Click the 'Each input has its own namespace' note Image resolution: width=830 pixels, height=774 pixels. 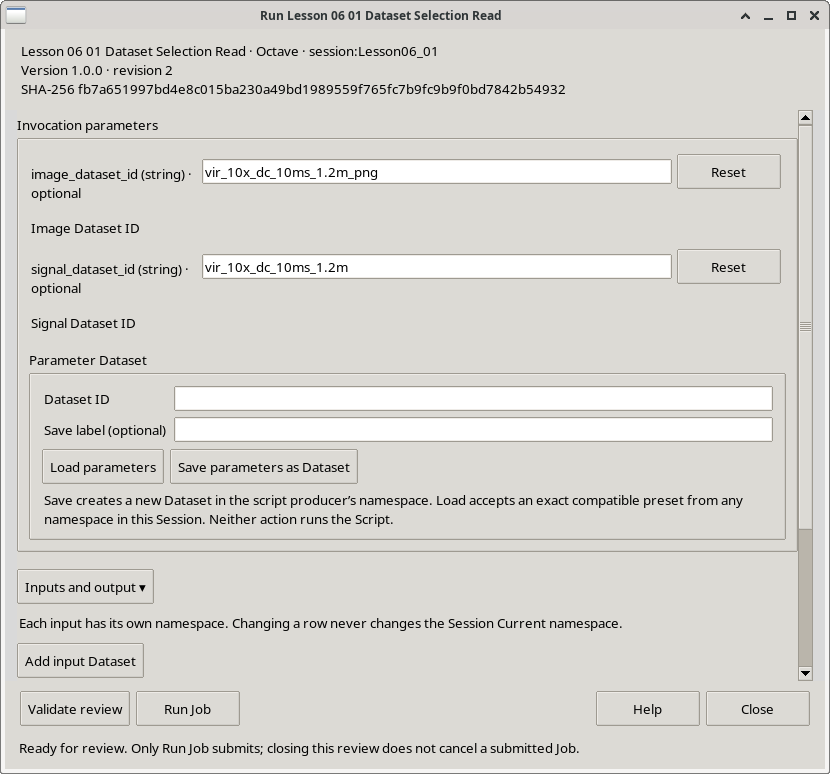tap(321, 624)
